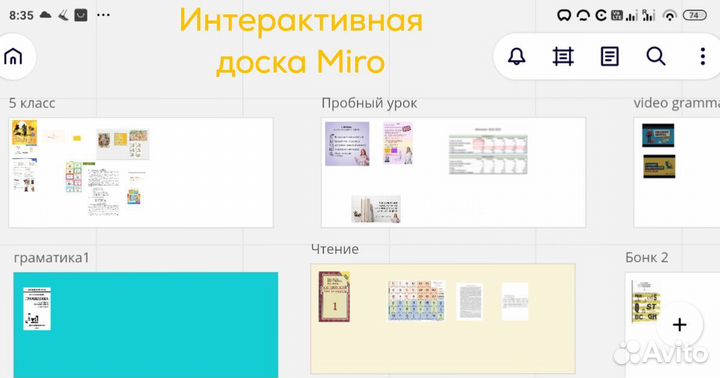The image size is (720, 378).
Task: Open the colorful flashcards grid in 5 класс frame
Action: point(73,176)
